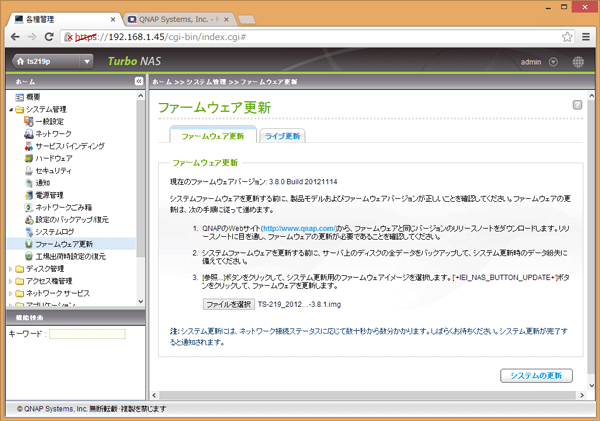600x421 pixels.
Task: Click the 工場出荷時設定の復元 icon
Action: 29,256
